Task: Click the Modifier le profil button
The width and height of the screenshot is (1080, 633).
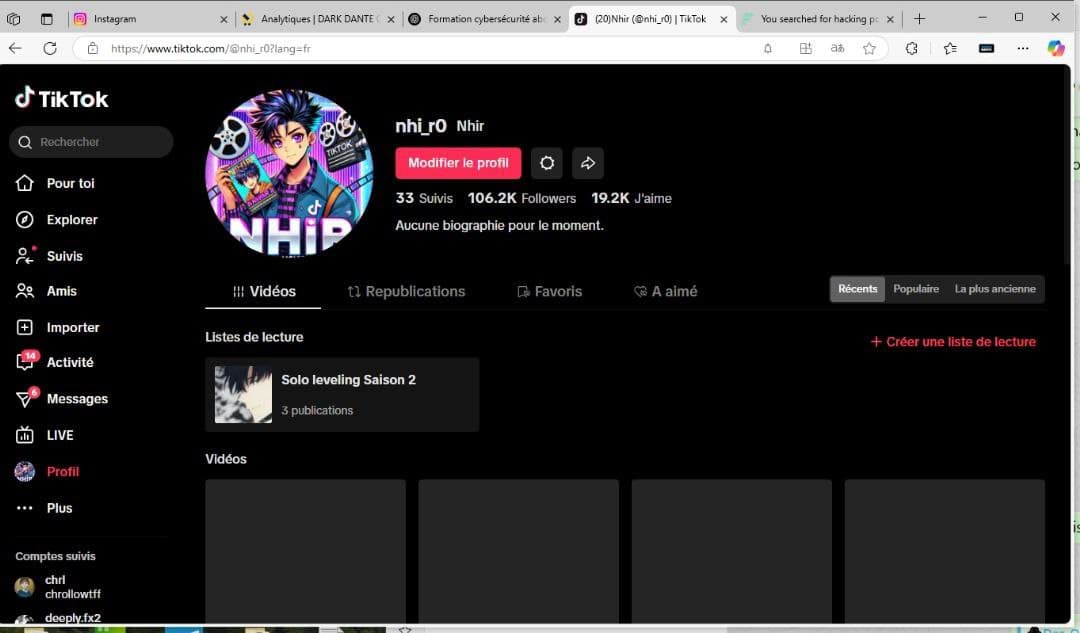Action: [x=458, y=162]
